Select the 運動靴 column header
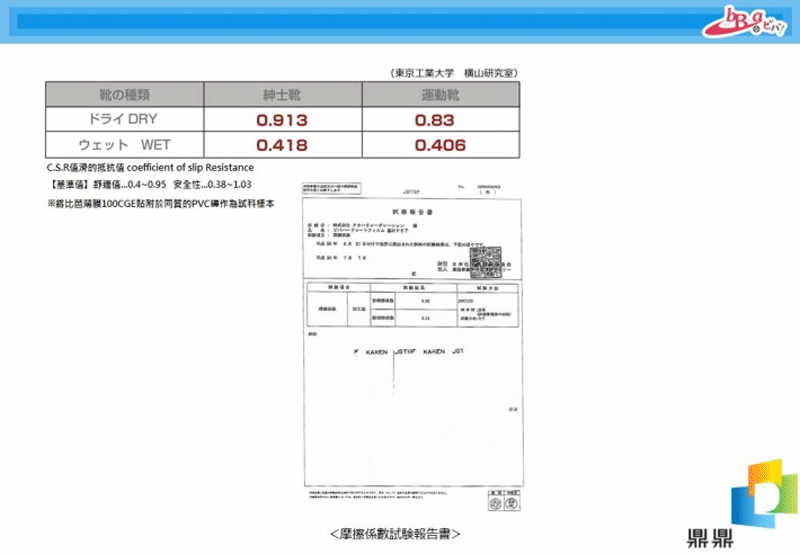 click(439, 94)
